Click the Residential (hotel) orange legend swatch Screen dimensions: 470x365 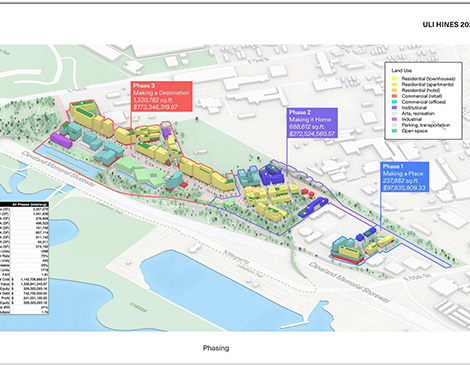pos(394,90)
